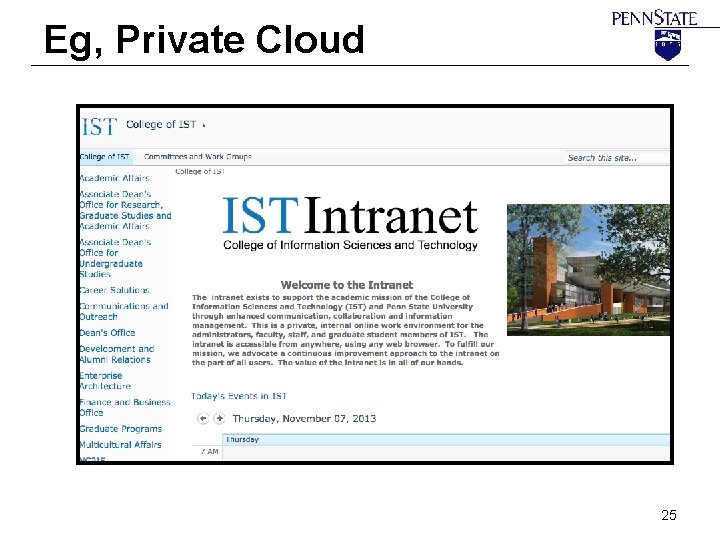Open first Academic Affairs sidebar link

click(x=114, y=178)
